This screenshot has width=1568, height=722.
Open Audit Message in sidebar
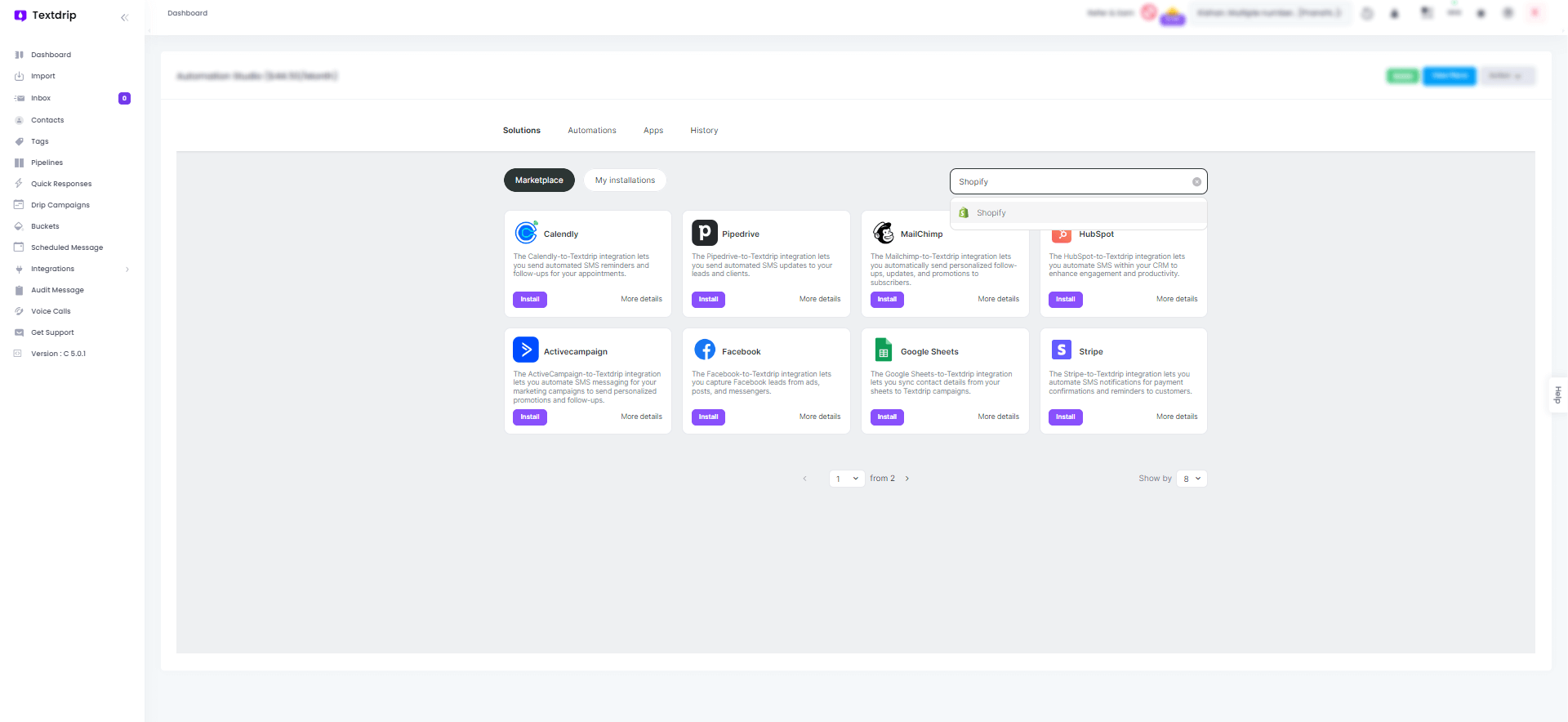(57, 290)
